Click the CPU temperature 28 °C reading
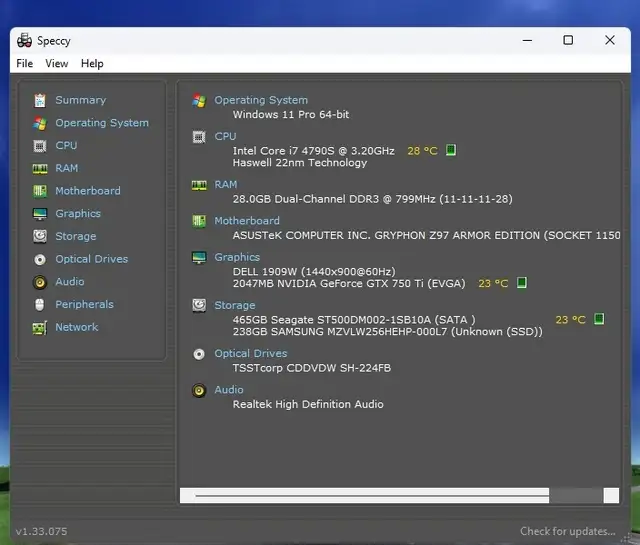 (x=422, y=151)
